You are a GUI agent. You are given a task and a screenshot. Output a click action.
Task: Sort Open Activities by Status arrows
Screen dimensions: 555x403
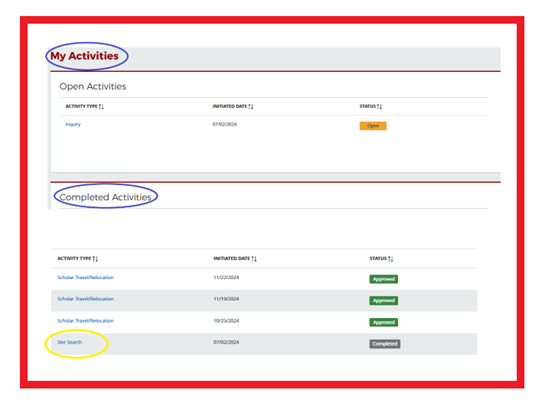pyautogui.click(x=379, y=106)
